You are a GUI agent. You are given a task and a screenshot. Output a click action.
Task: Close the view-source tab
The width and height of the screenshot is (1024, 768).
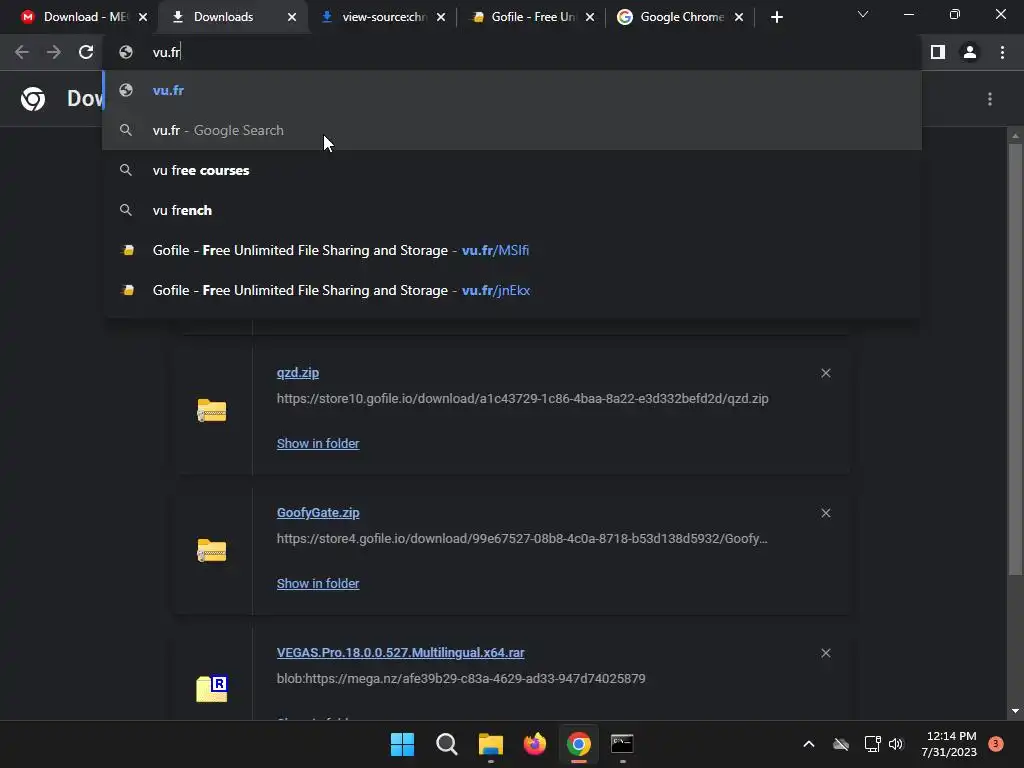(441, 18)
